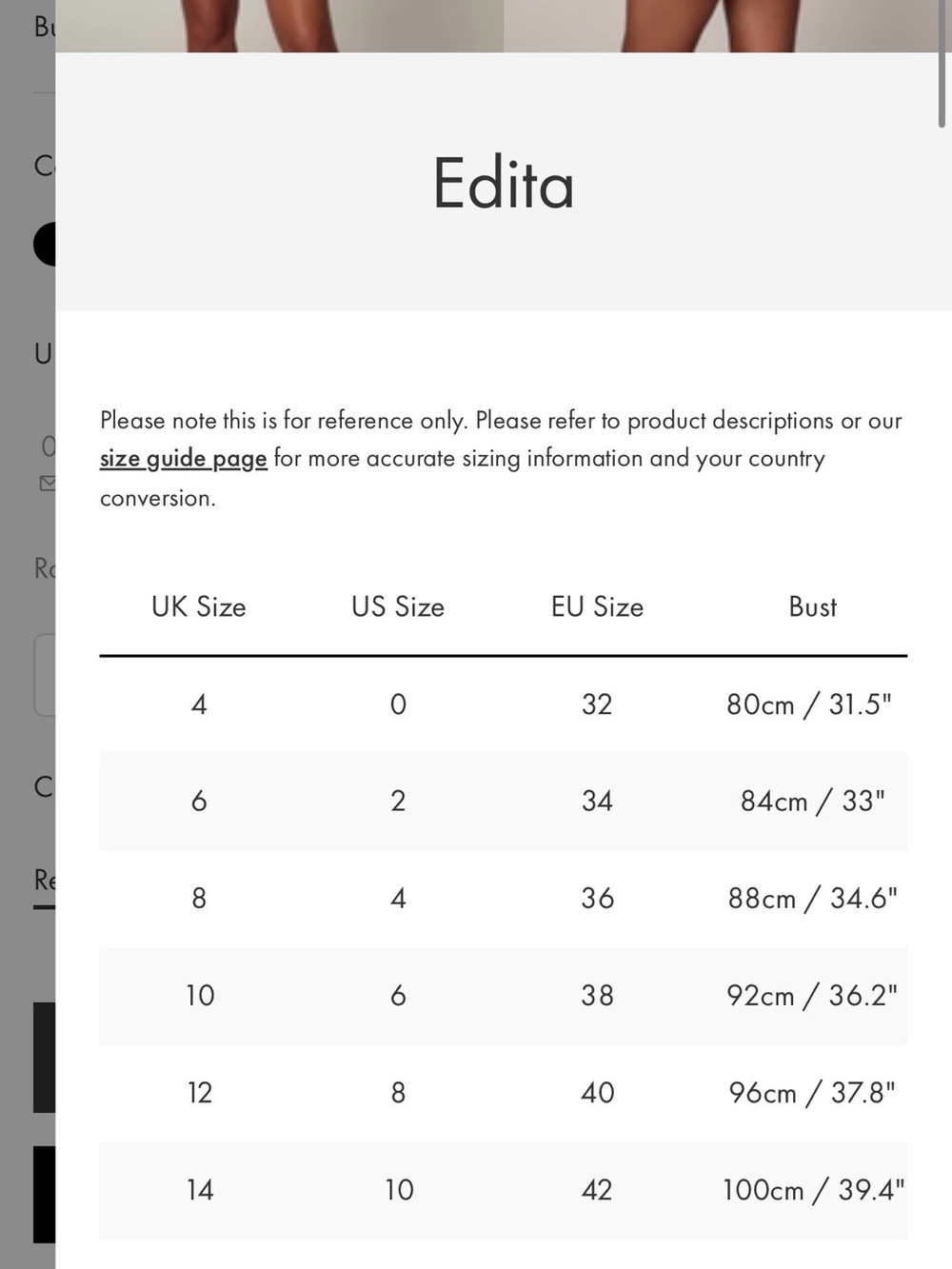
Task: Click the partially hidden input field on the left edge
Action: click(x=45, y=675)
